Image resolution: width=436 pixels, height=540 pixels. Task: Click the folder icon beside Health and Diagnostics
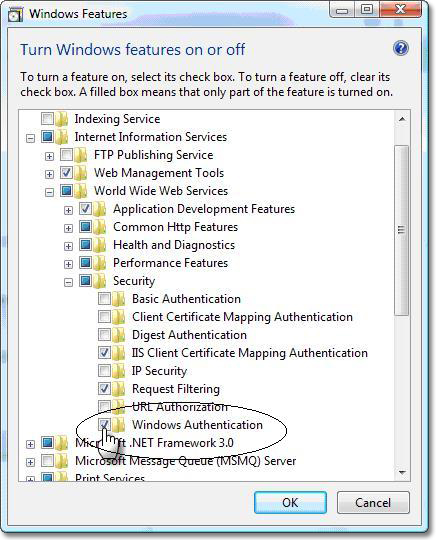tap(101, 245)
